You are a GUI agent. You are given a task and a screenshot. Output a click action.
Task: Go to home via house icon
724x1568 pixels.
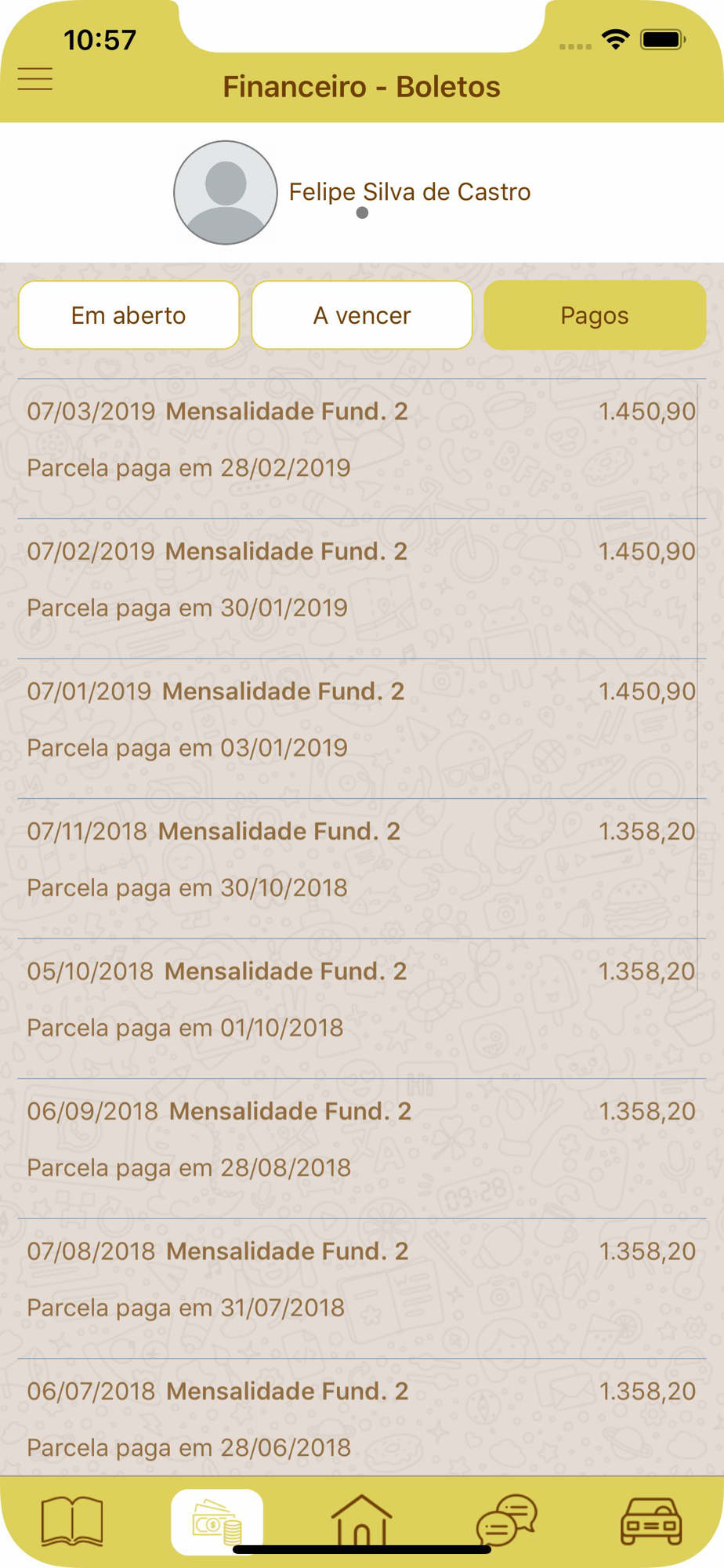pos(362,1520)
